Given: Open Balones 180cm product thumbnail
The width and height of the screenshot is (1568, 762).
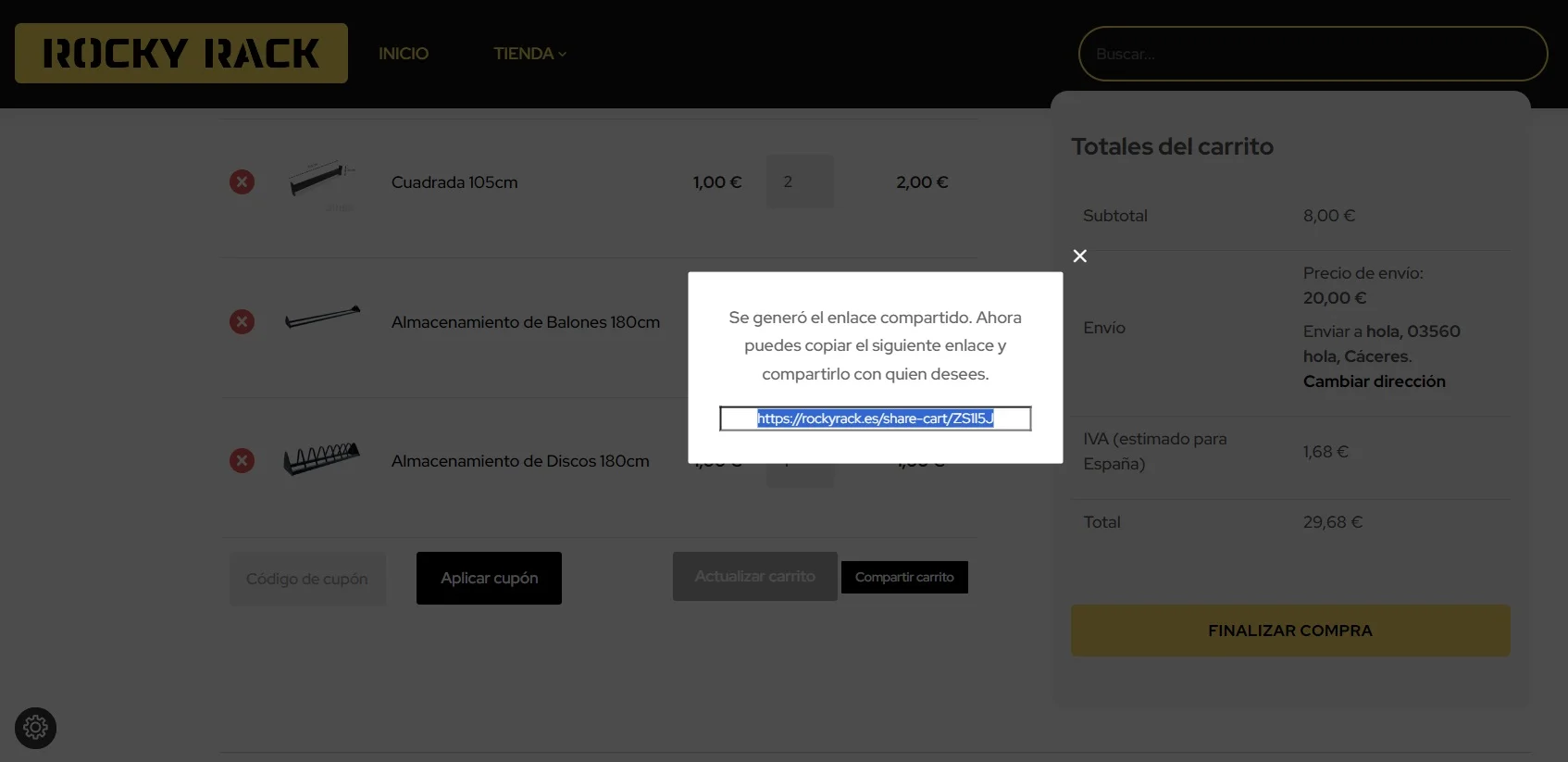Looking at the screenshot, I should coord(321,319).
